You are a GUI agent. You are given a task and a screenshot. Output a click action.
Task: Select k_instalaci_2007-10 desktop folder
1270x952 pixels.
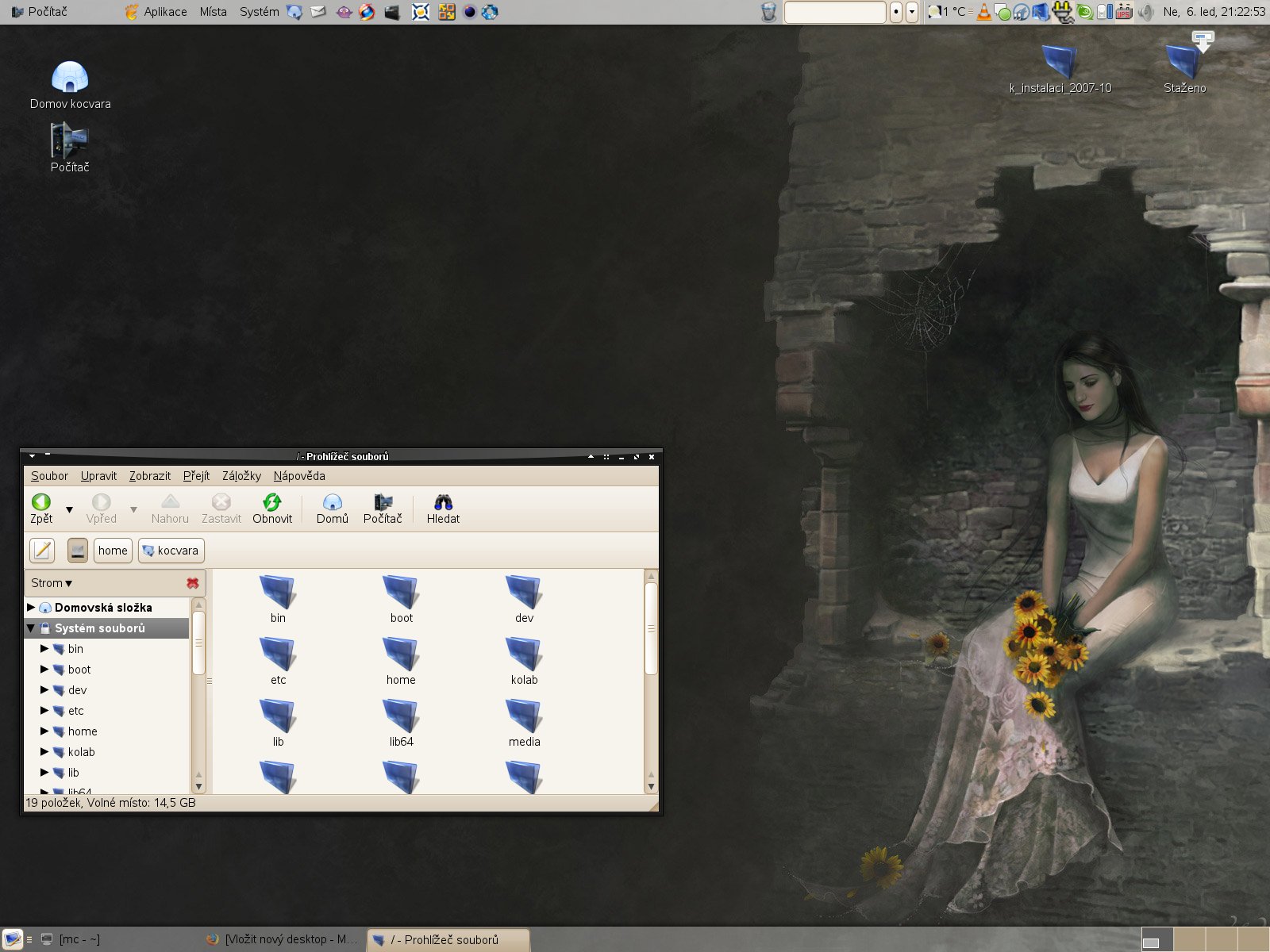[x=1060, y=61]
